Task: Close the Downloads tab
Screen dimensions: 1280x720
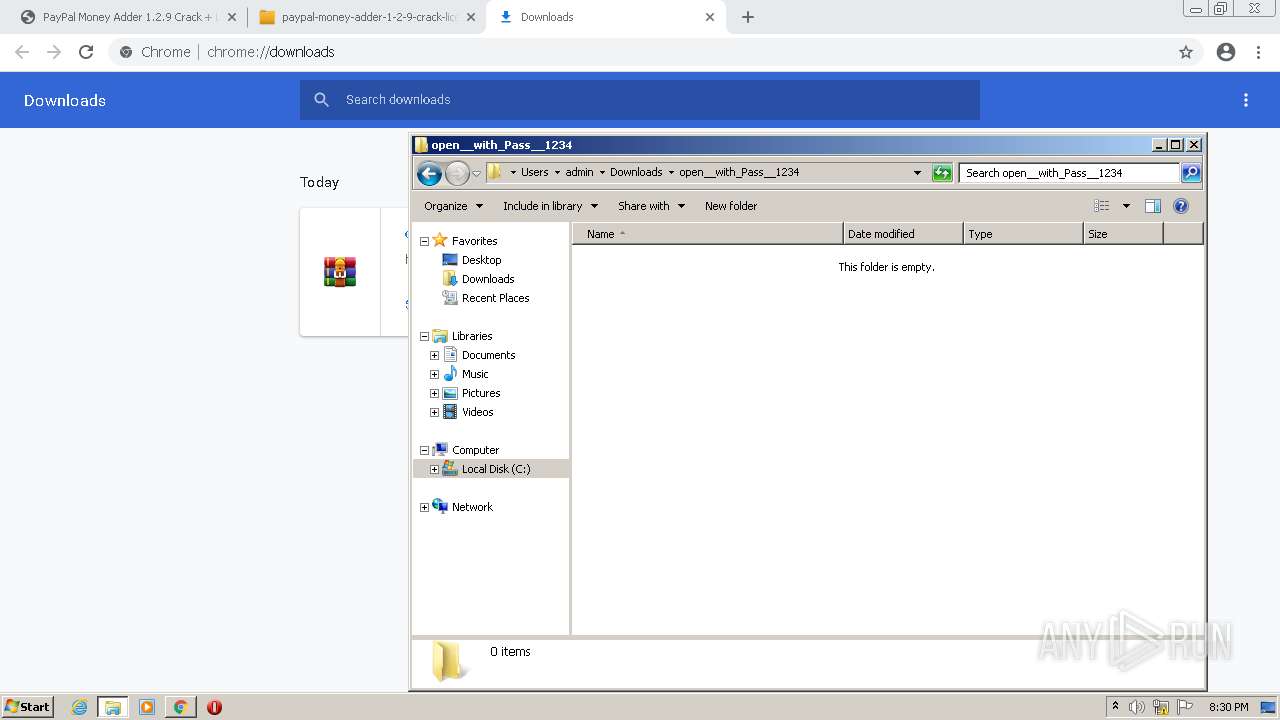Action: 710,17
